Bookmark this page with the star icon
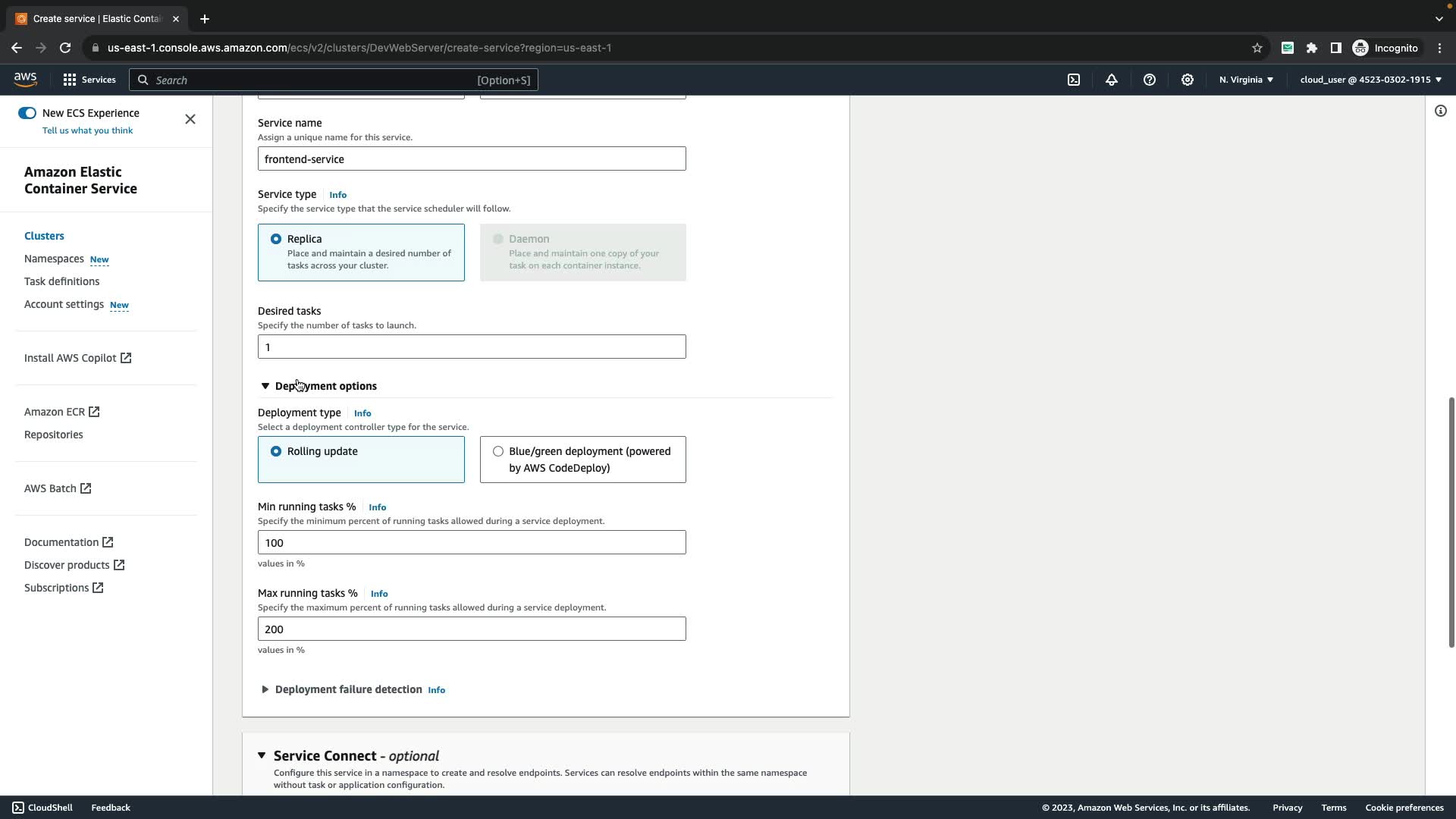This screenshot has width=1456, height=819. (1257, 48)
